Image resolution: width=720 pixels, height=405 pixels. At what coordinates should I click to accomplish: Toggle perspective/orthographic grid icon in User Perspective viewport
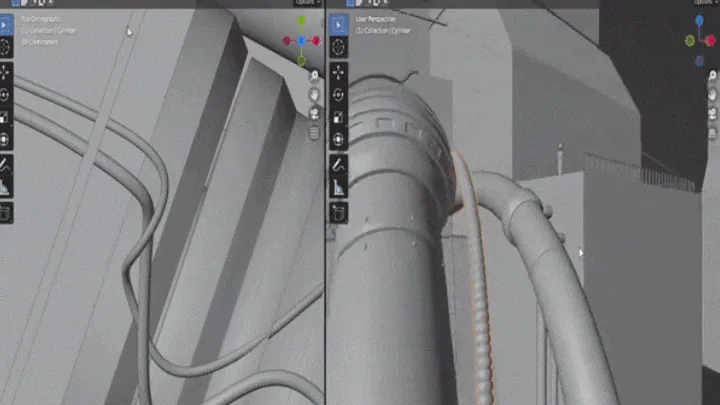coord(713,133)
